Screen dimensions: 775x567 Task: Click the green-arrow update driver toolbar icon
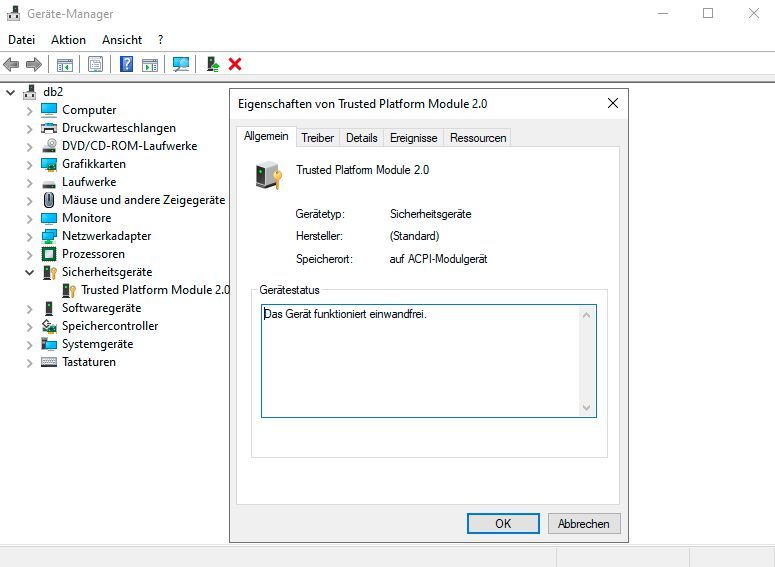point(213,64)
